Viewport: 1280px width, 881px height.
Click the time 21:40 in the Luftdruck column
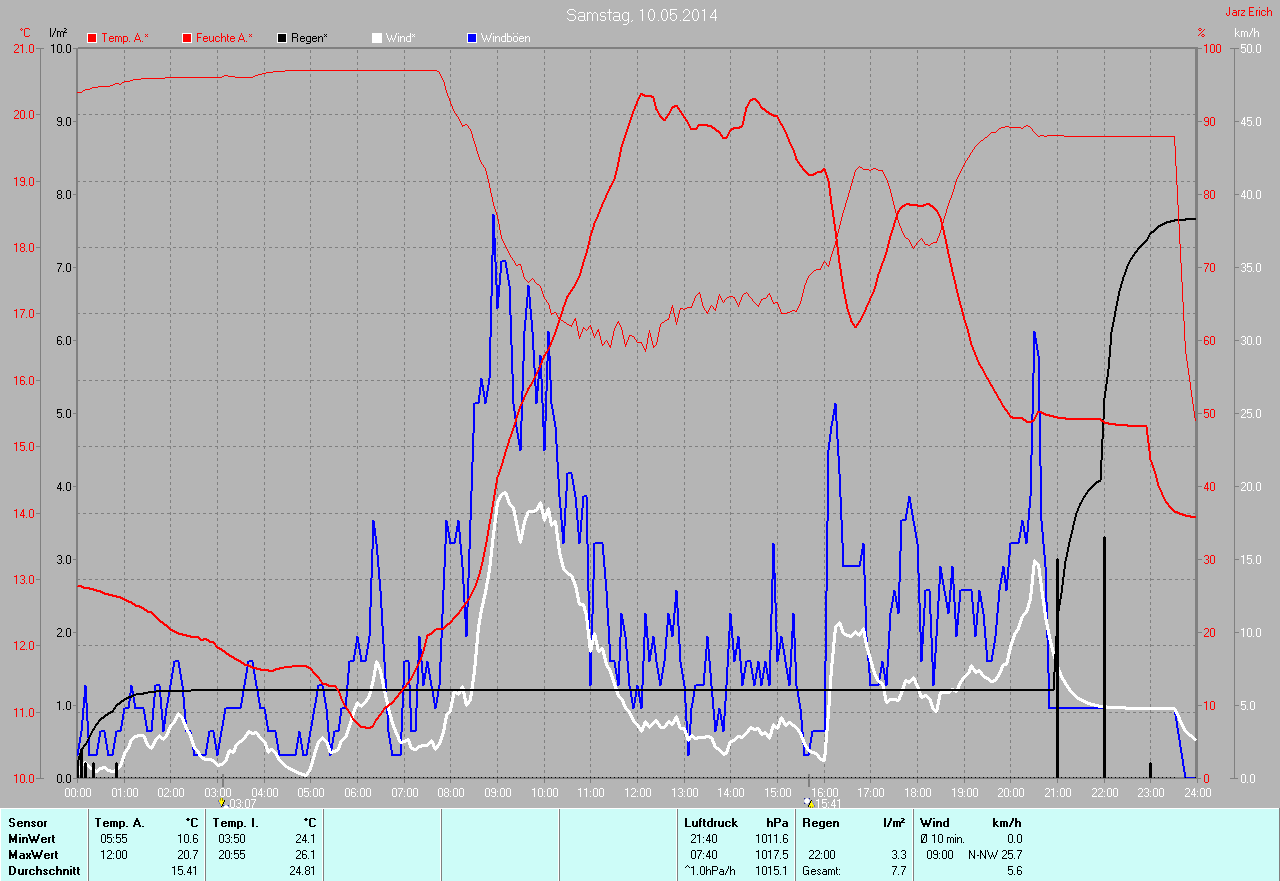tap(704, 838)
